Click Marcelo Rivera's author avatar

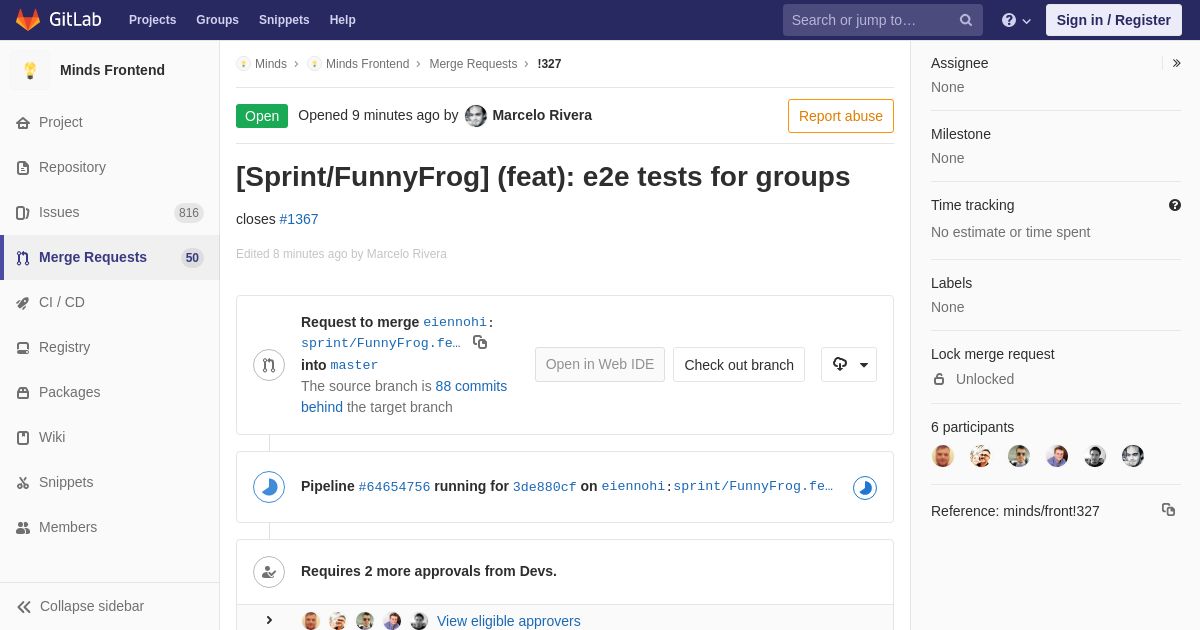(476, 116)
